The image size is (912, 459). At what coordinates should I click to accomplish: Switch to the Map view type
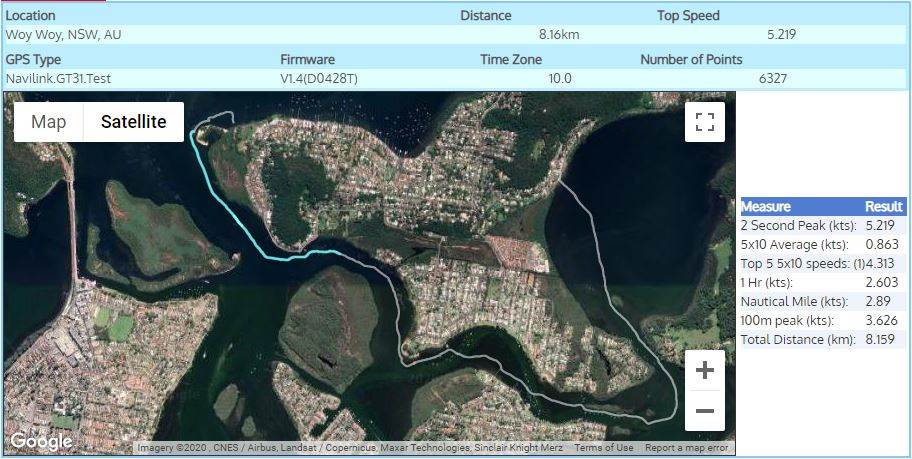48,122
